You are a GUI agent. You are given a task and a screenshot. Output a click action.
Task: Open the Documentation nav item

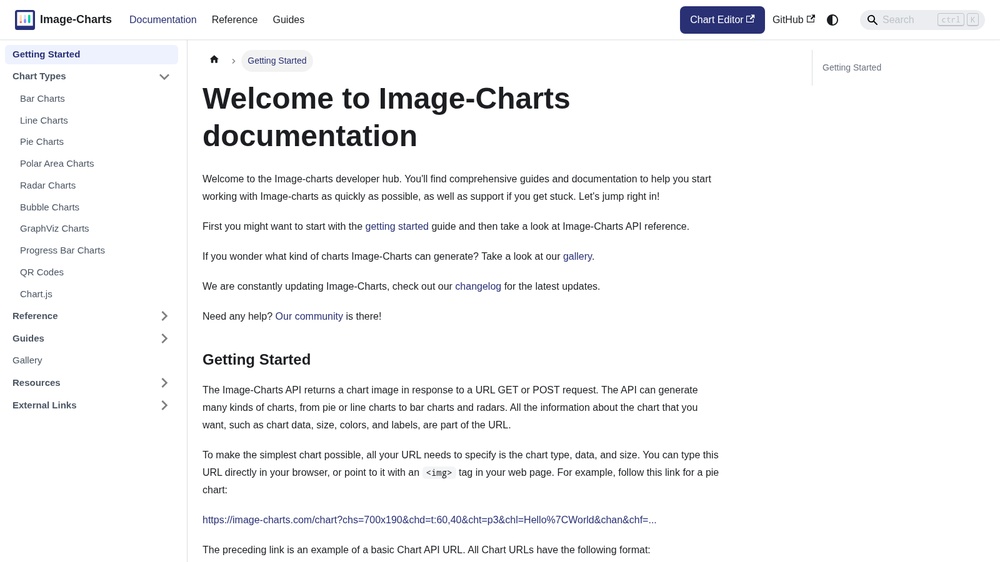pos(163,20)
